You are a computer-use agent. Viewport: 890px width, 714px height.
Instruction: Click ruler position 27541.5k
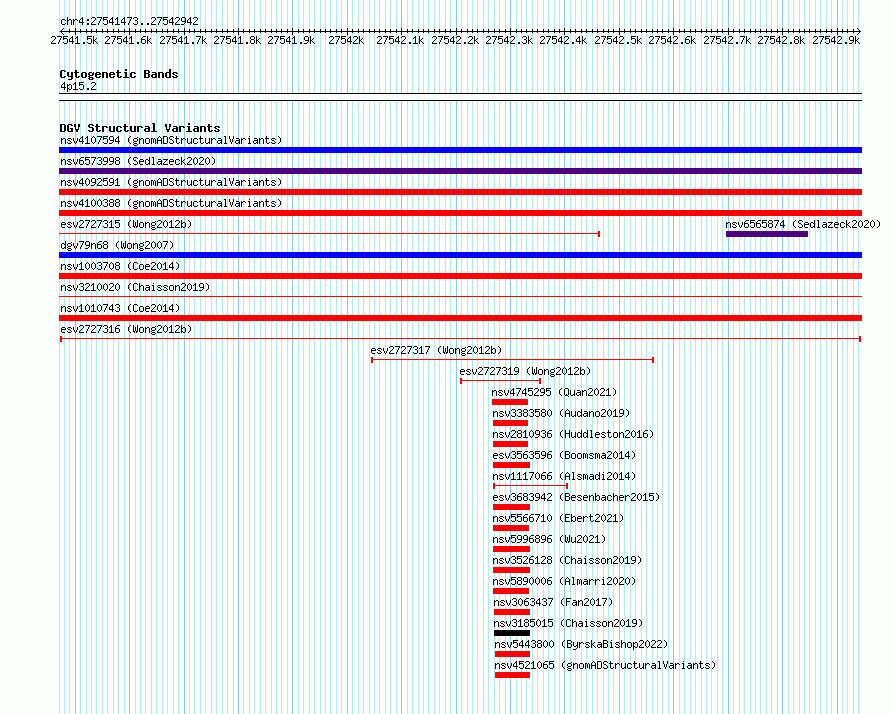click(74, 40)
